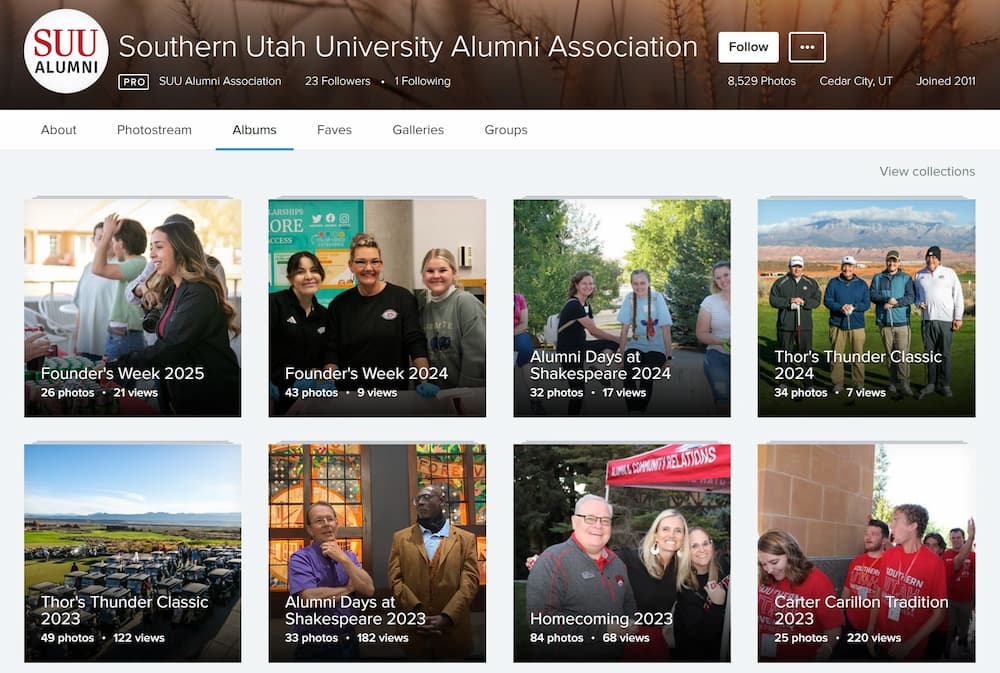Switch to the About tab
This screenshot has width=1000, height=673.
[x=59, y=130]
